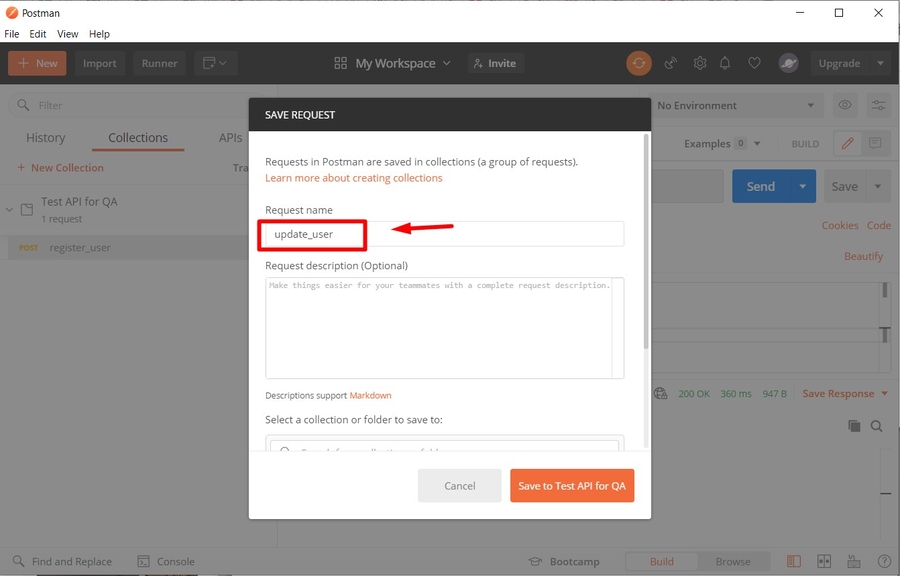View notifications via bell icon

(726, 63)
